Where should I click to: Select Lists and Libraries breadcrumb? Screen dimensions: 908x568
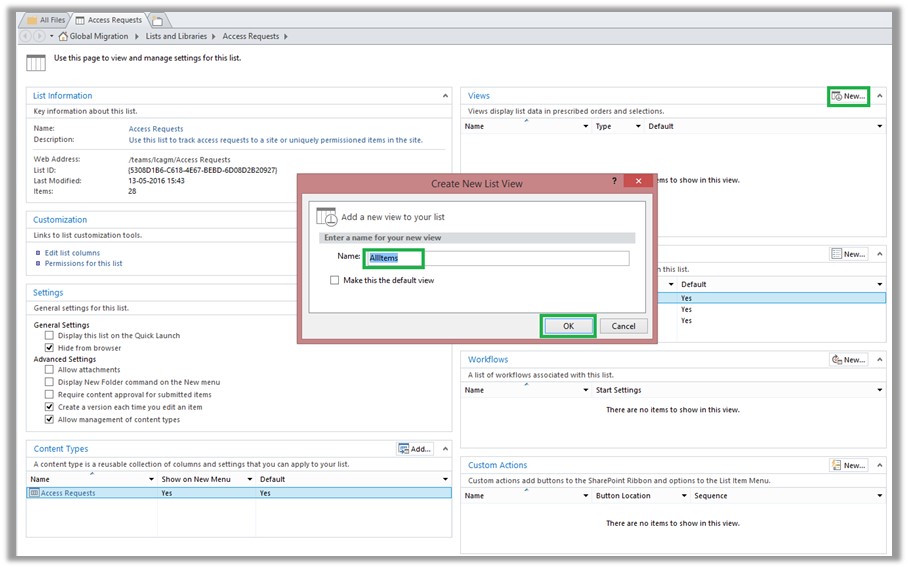tap(176, 36)
